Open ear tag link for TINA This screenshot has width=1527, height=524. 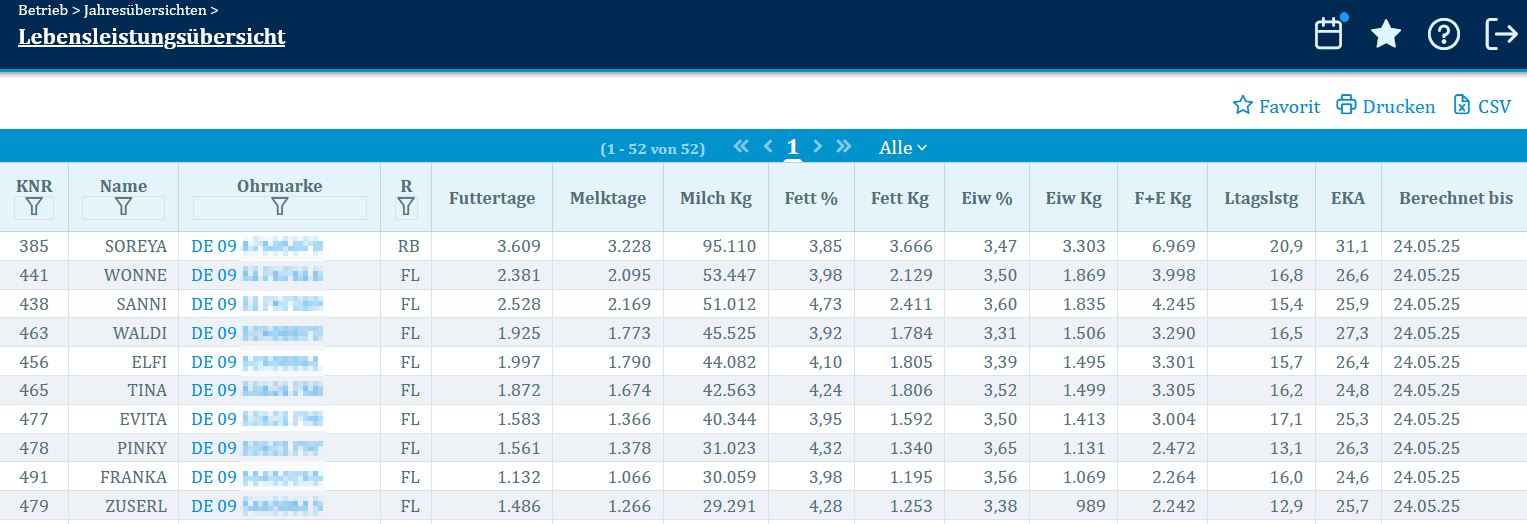click(257, 390)
